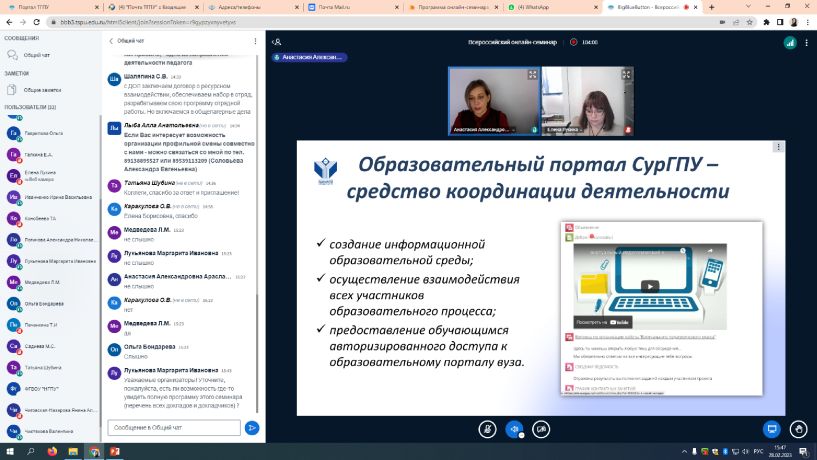Viewport: 817px width, 460px height.
Task: Reload the page in browser
Action: (x=36, y=22)
